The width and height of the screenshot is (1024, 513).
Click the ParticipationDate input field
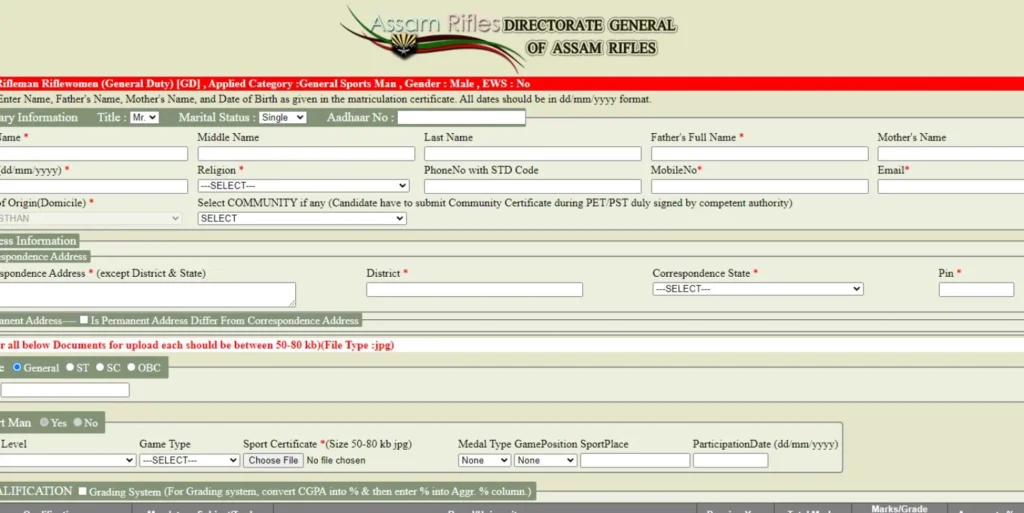(x=730, y=460)
